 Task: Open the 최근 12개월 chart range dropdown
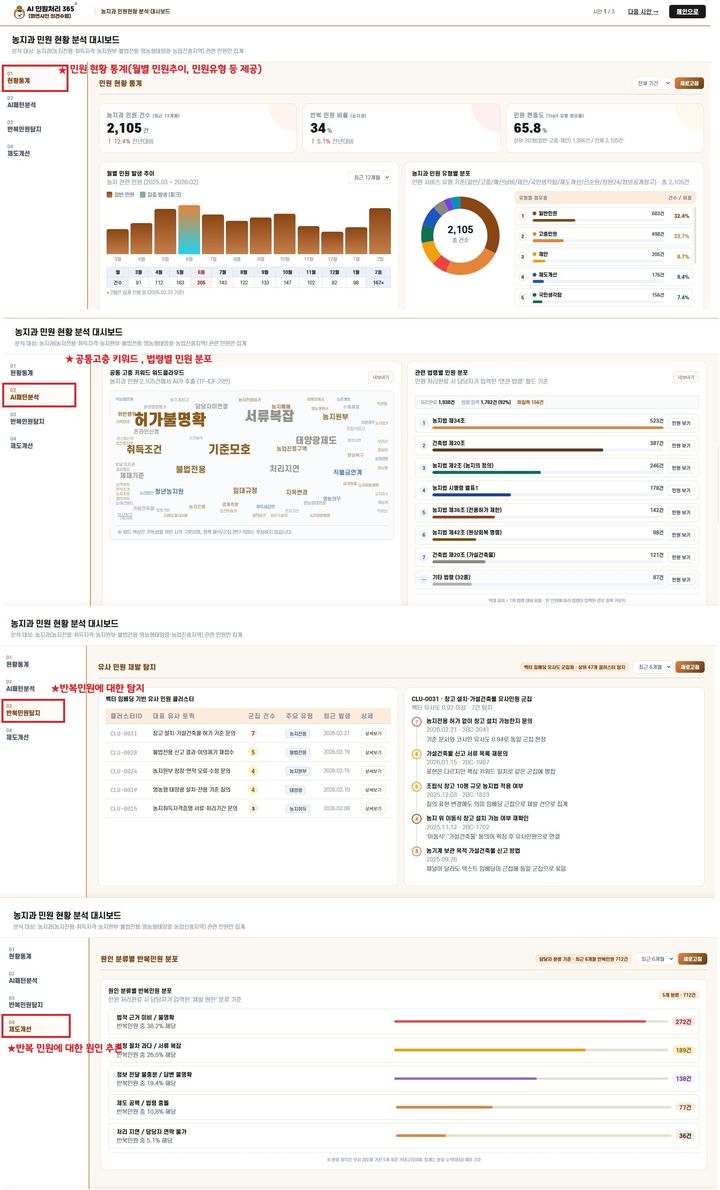370,177
